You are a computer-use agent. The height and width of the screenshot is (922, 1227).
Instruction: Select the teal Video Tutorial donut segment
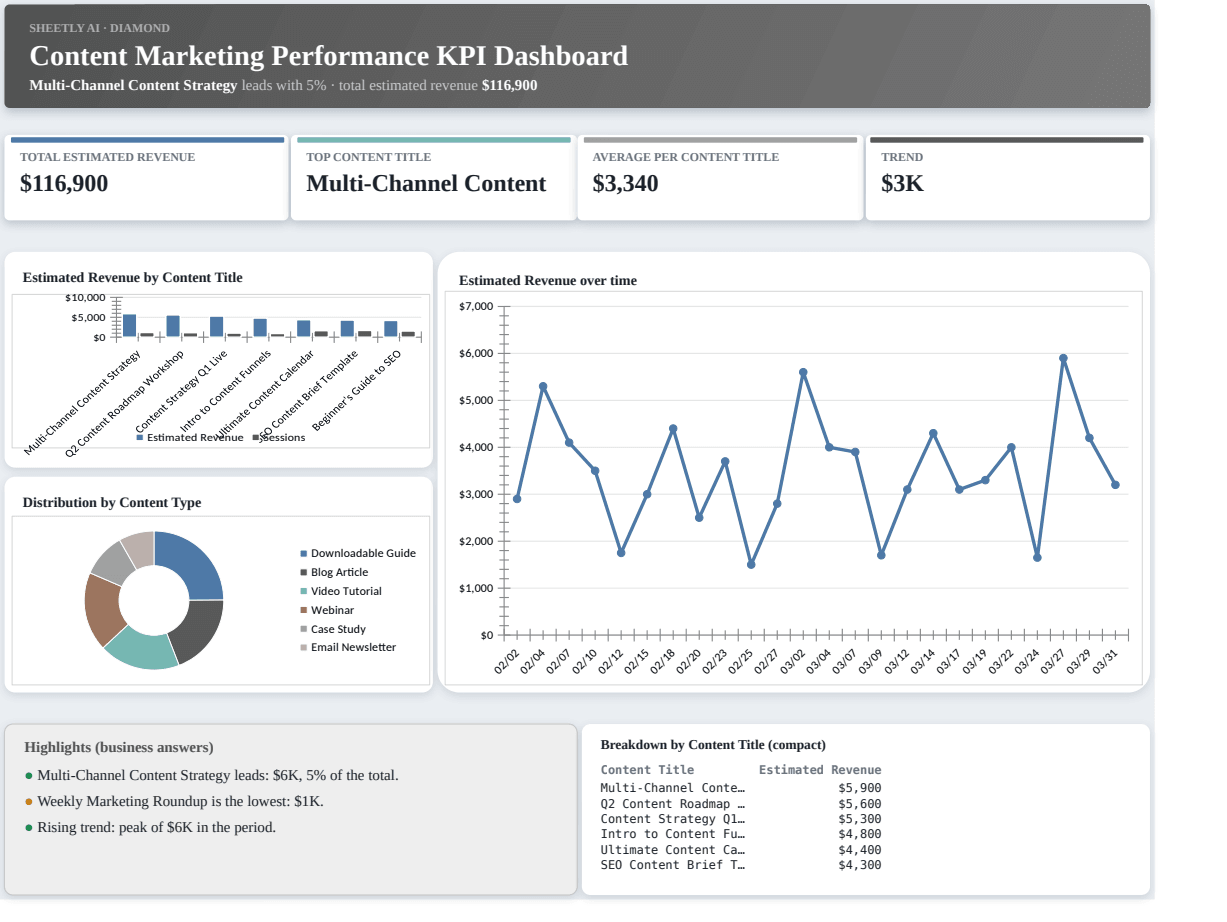coord(143,649)
